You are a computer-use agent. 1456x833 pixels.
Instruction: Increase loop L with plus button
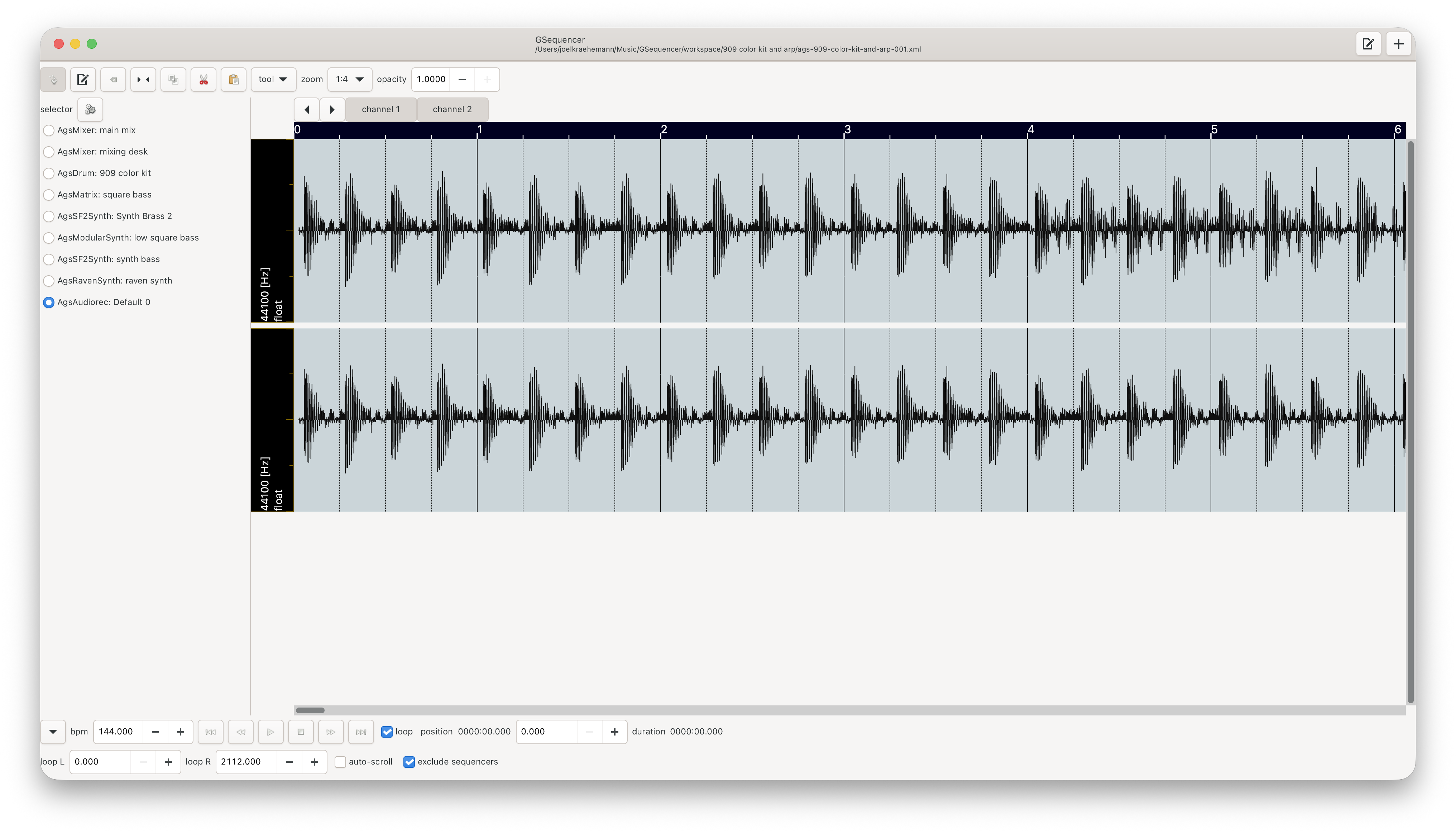(x=168, y=762)
